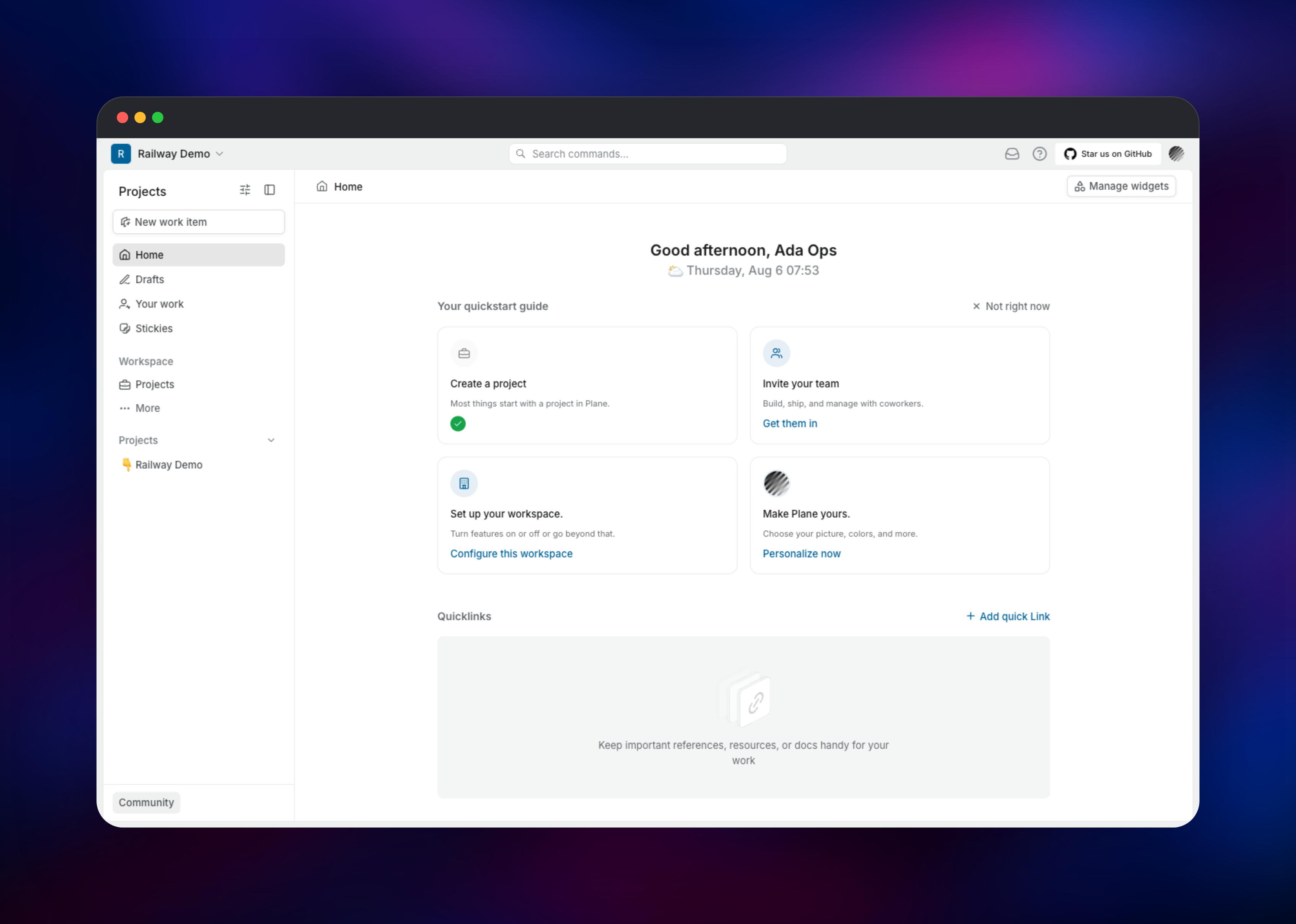Click the Railway Demo workspace logo
Screen dimensions: 1296x924
click(121, 154)
